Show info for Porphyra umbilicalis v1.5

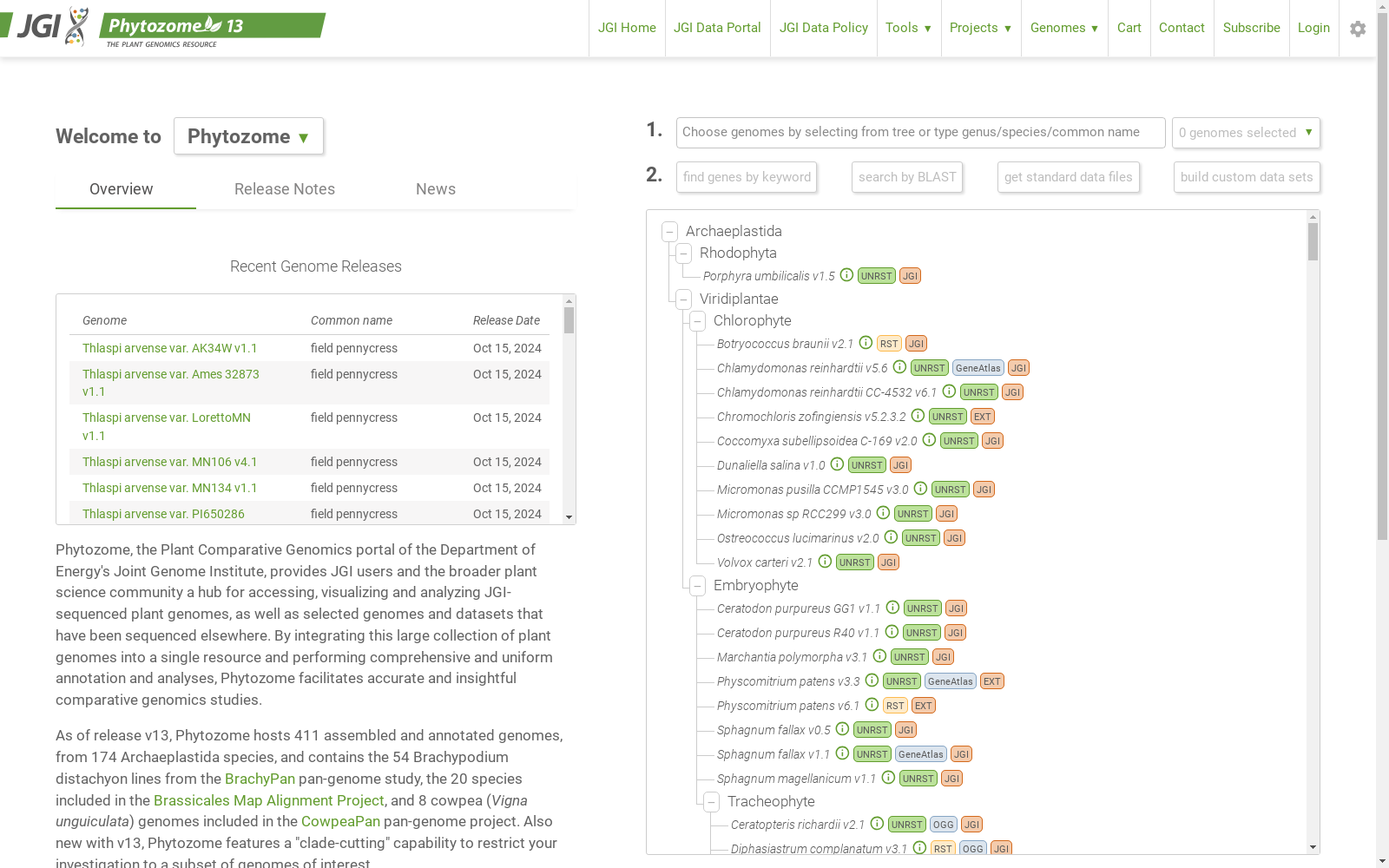click(846, 275)
